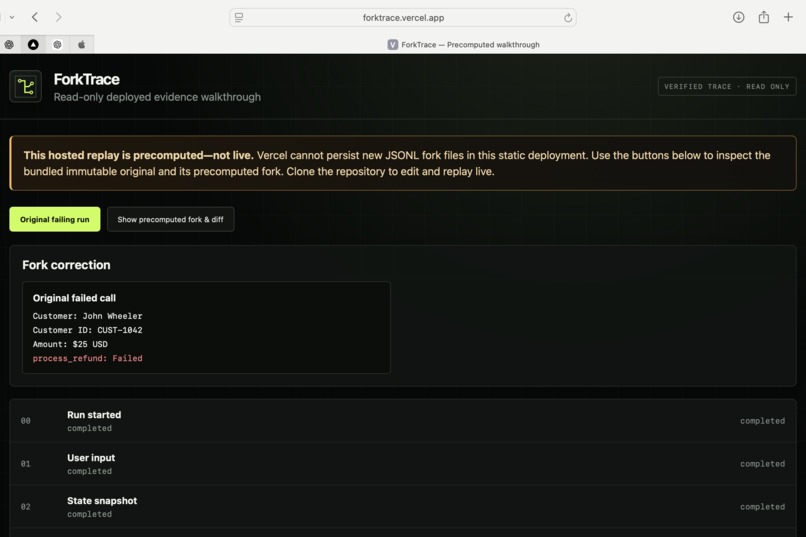Viewport: 806px width, 537px height.
Task: Click completed status at right of State snapshot
Action: click(762, 507)
